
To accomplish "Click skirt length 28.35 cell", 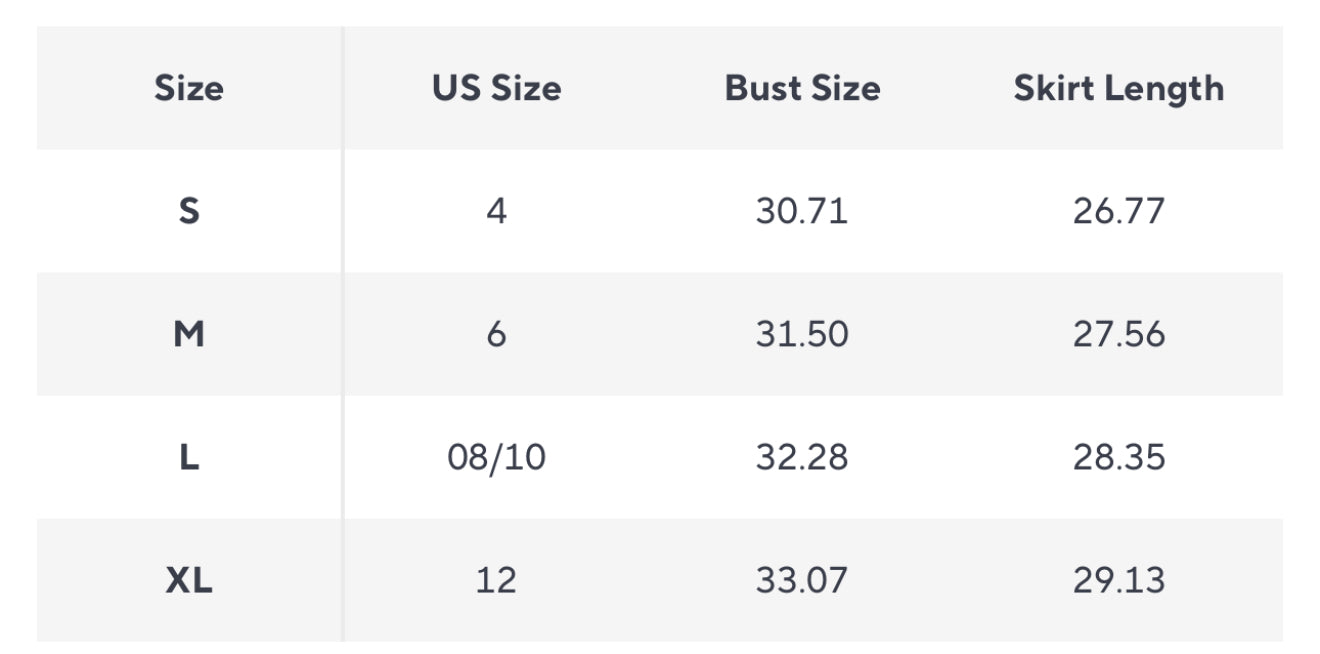I will pyautogui.click(x=1118, y=457).
